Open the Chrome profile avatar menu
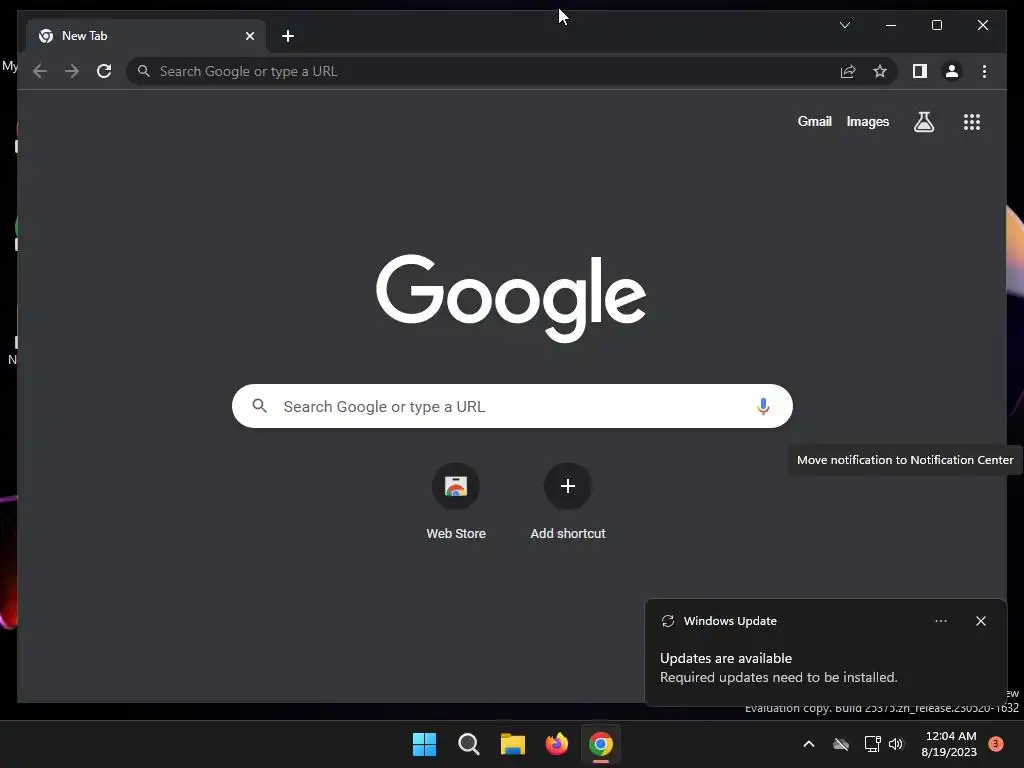Image resolution: width=1024 pixels, height=768 pixels. pyautogui.click(x=952, y=71)
